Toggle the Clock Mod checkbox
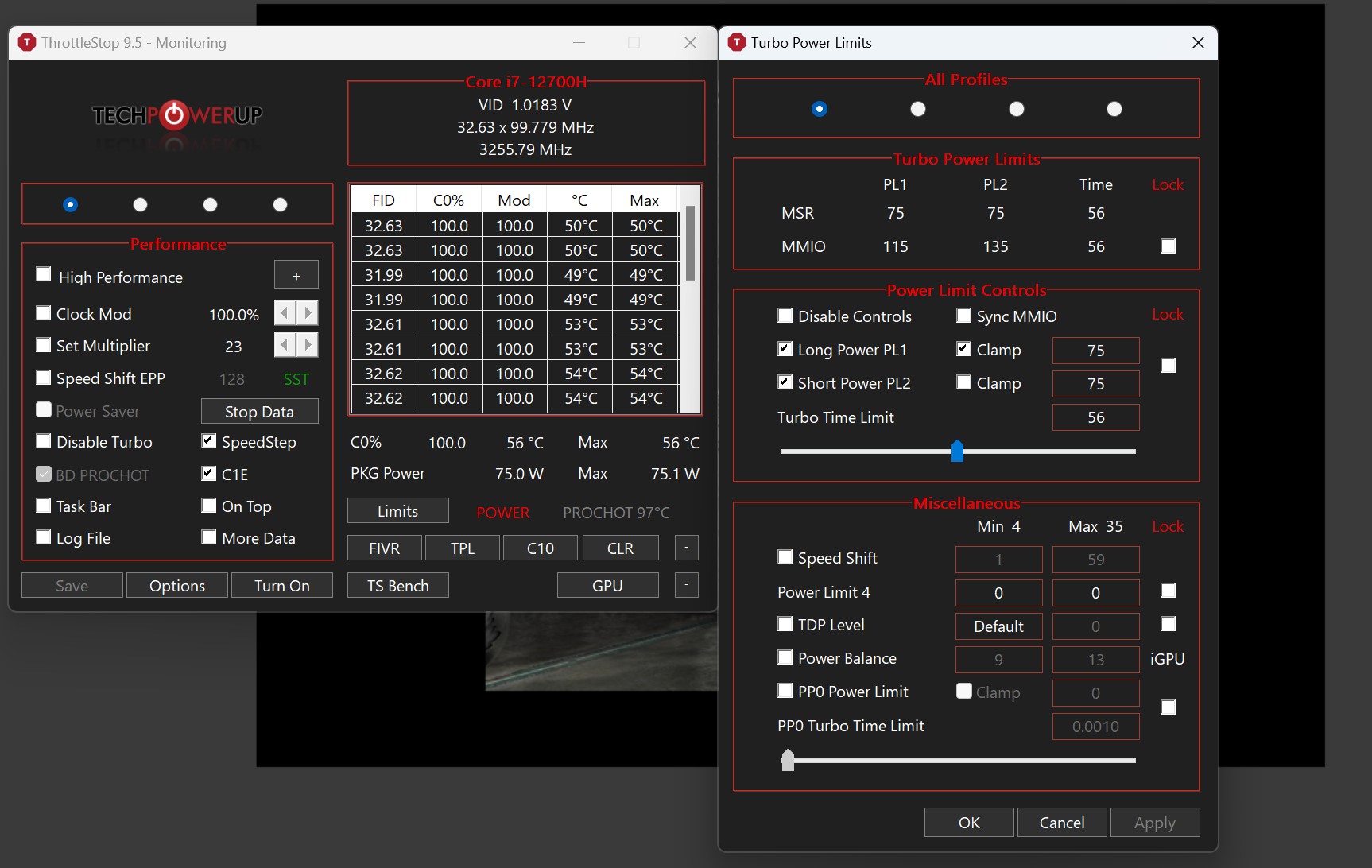The height and width of the screenshot is (868, 1372). pyautogui.click(x=44, y=313)
